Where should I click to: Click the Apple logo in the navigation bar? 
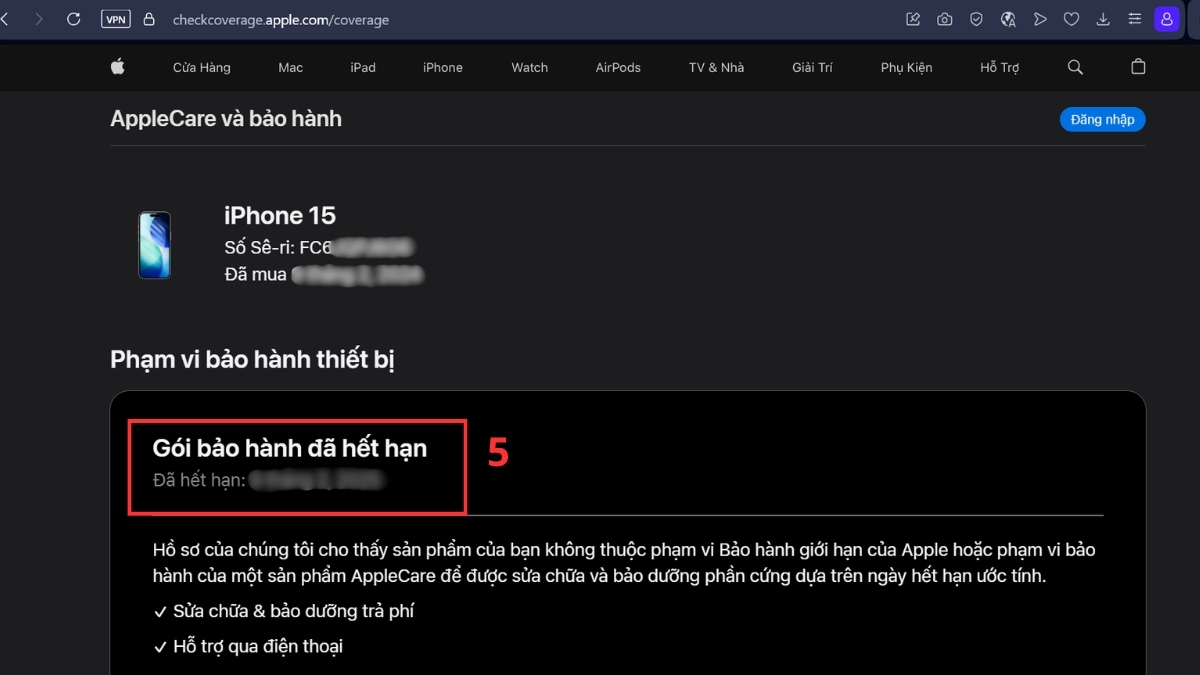coord(117,67)
